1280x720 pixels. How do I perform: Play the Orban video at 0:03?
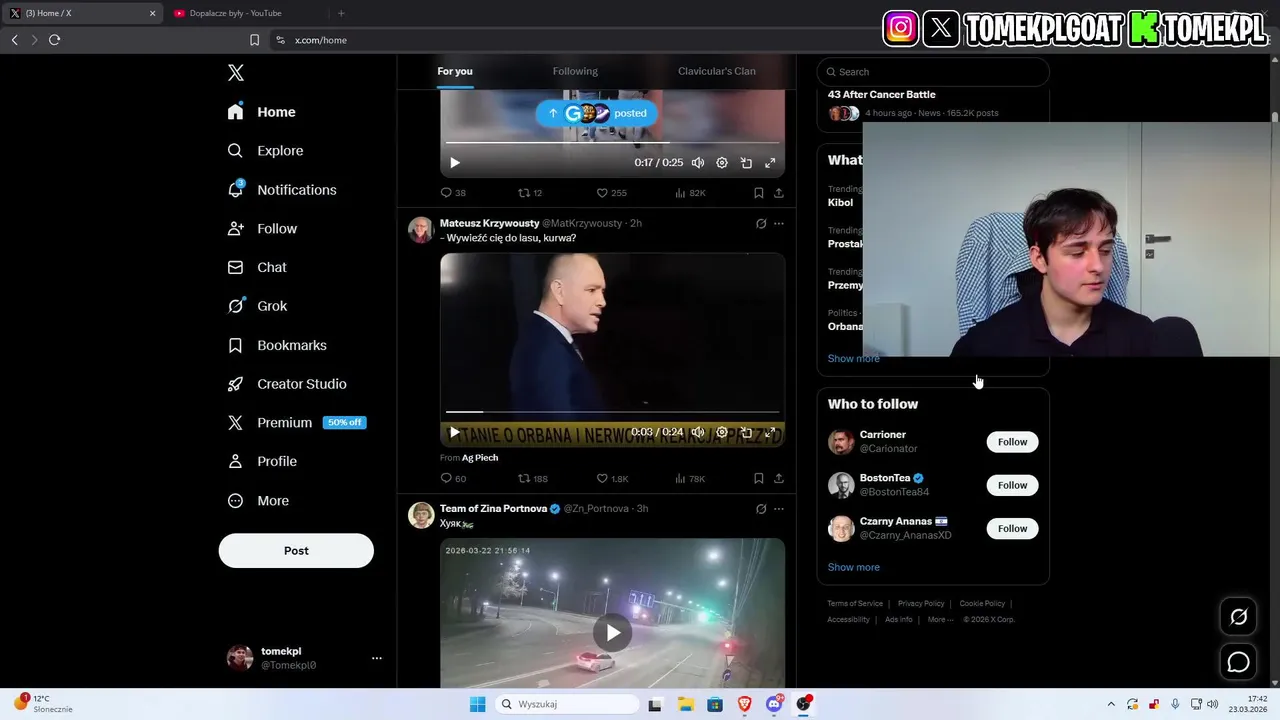pos(454,433)
